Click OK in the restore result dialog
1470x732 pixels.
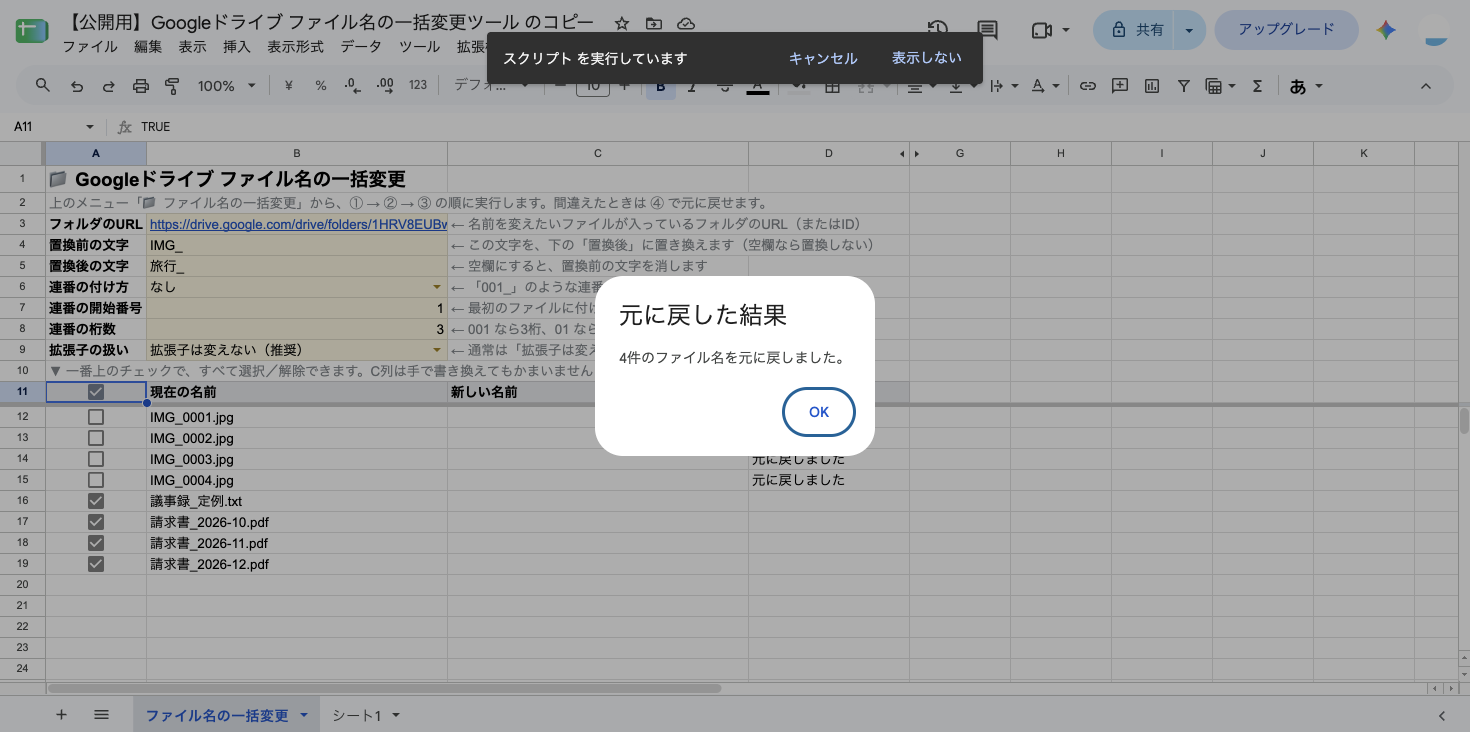click(819, 412)
